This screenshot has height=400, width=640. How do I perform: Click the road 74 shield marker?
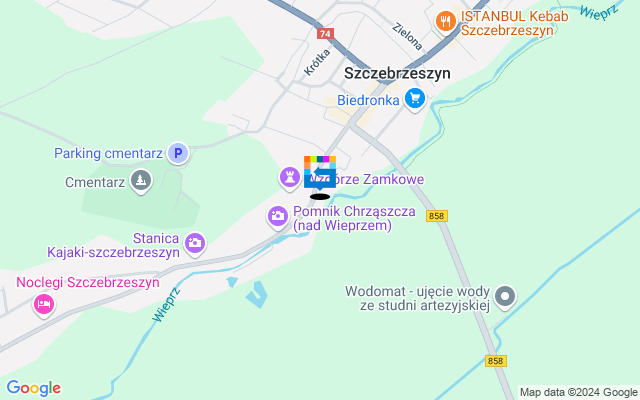325,33
